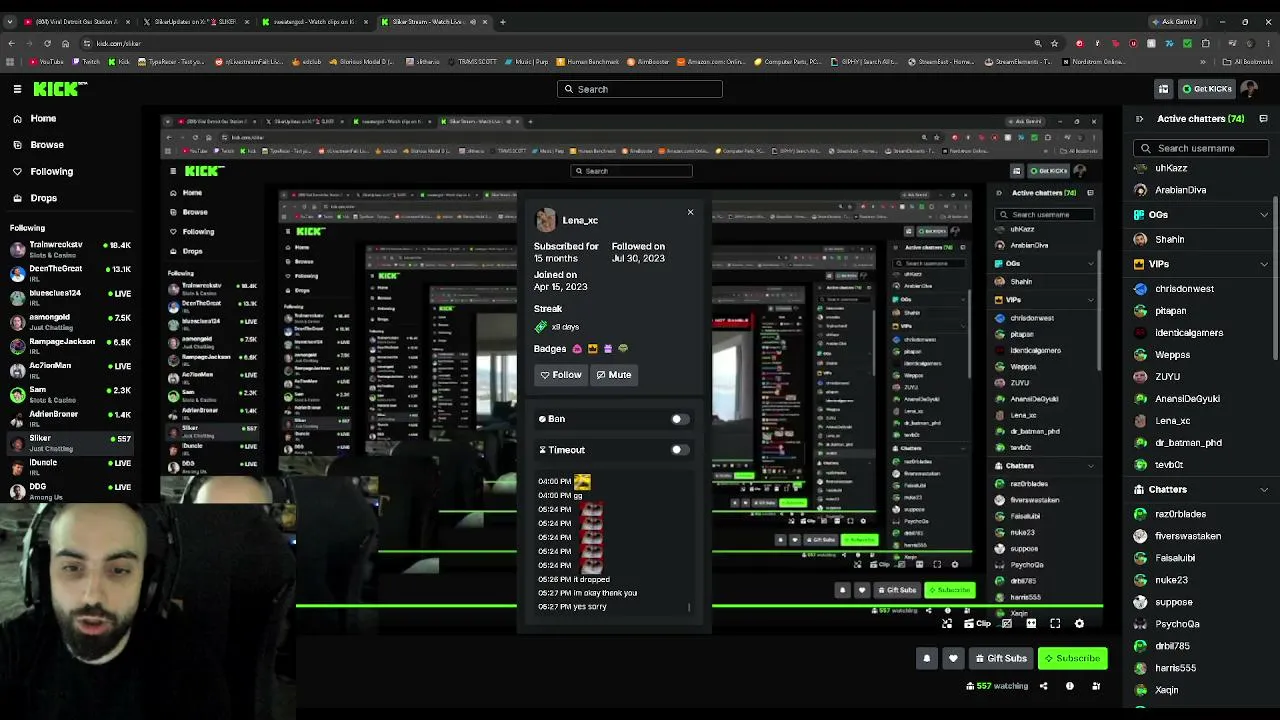The height and width of the screenshot is (720, 1280).
Task: Open the info icon next to 557 watching
Action: pos(1069,686)
